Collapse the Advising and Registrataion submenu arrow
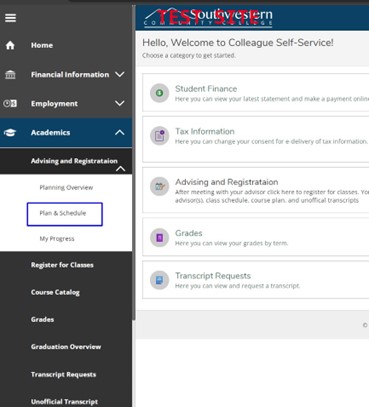Image resolution: width=369 pixels, height=407 pixels. 120,169
